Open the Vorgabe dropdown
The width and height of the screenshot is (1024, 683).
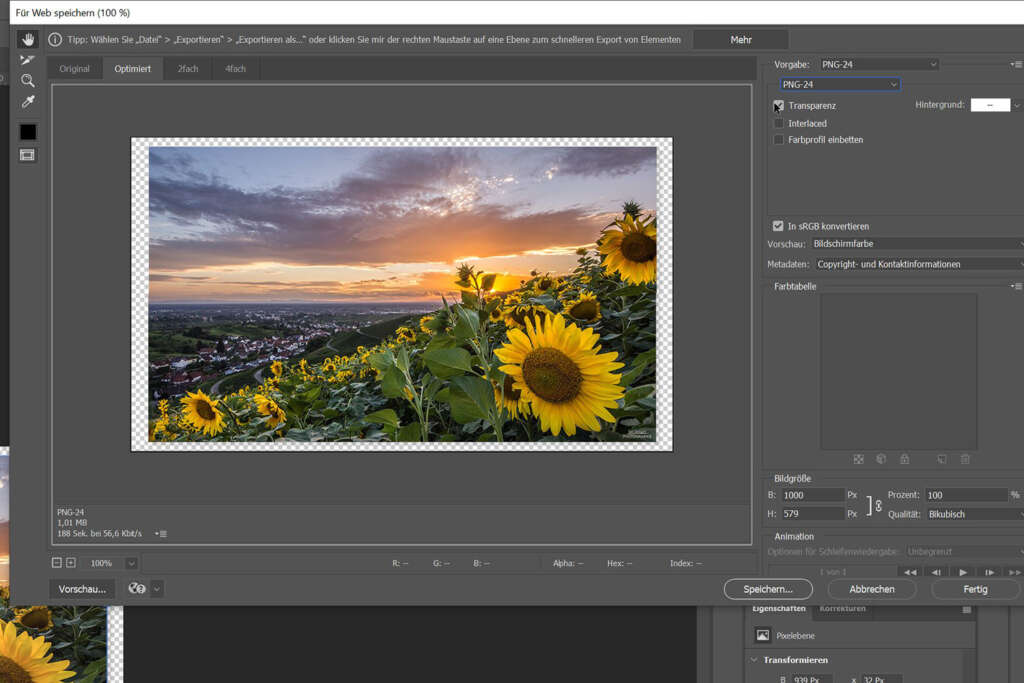point(878,63)
